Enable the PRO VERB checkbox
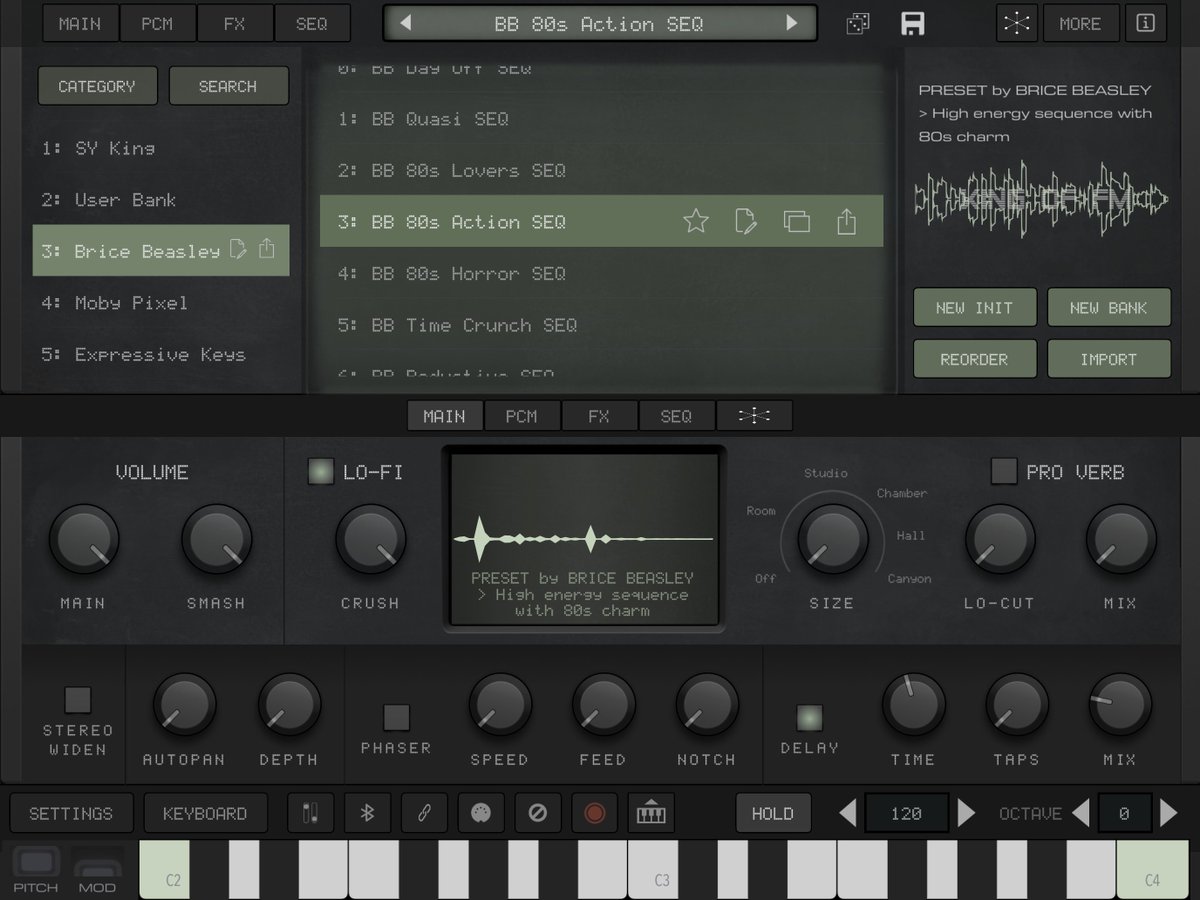 click(x=1003, y=471)
